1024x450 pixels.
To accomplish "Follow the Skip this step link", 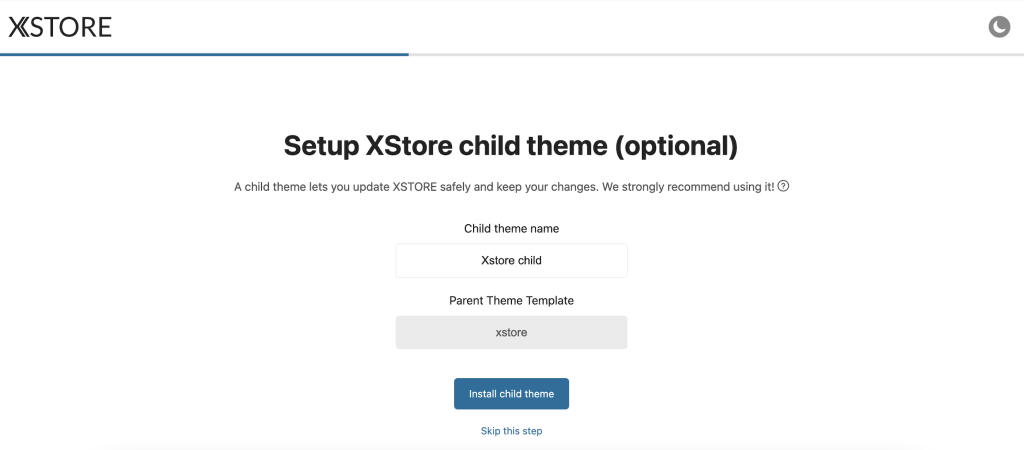I will click(511, 431).
